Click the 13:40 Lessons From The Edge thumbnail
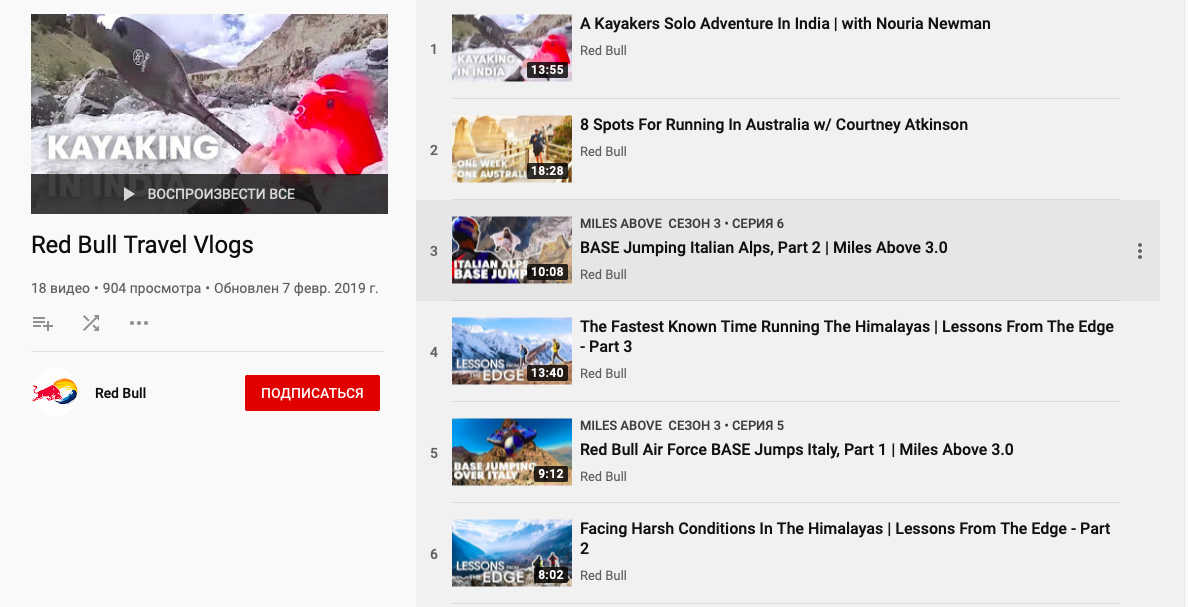The image size is (1188, 607). 512,351
